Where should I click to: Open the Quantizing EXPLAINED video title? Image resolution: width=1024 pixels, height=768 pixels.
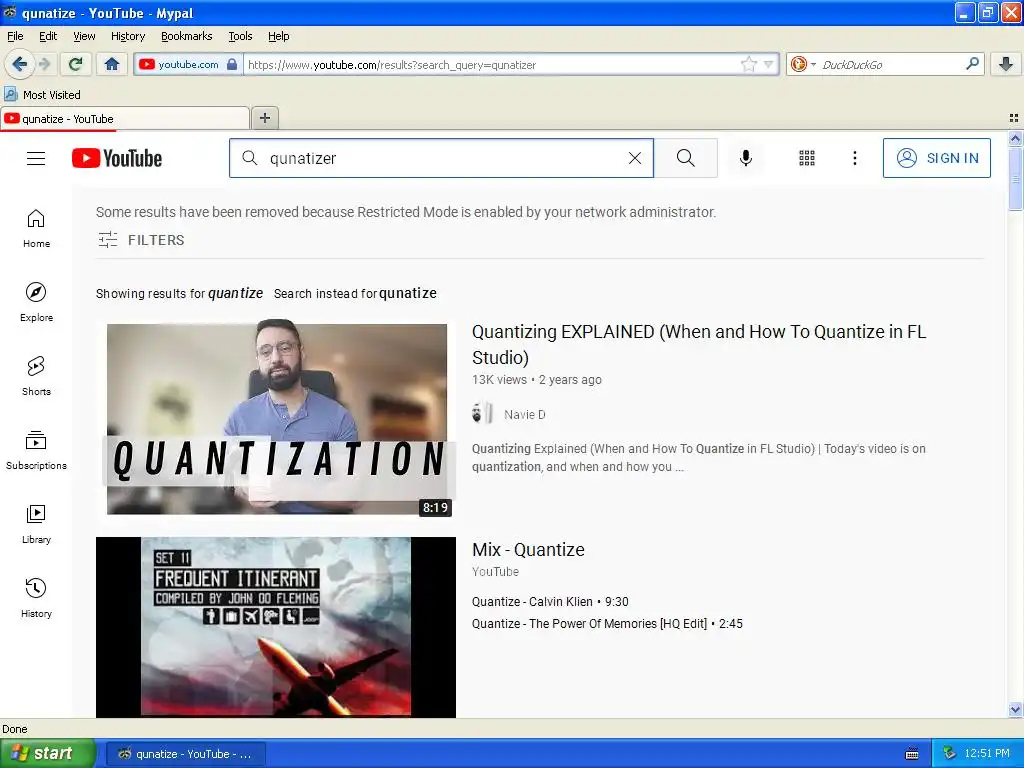click(699, 344)
